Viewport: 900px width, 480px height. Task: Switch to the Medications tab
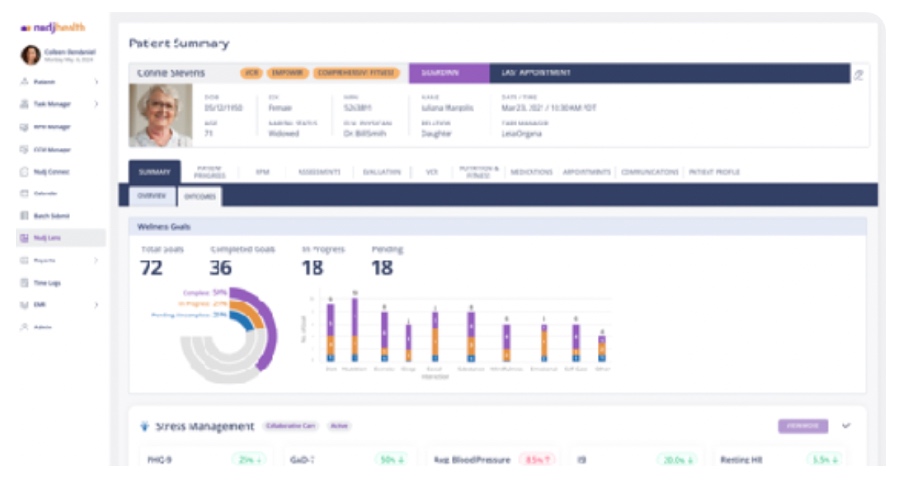531,172
